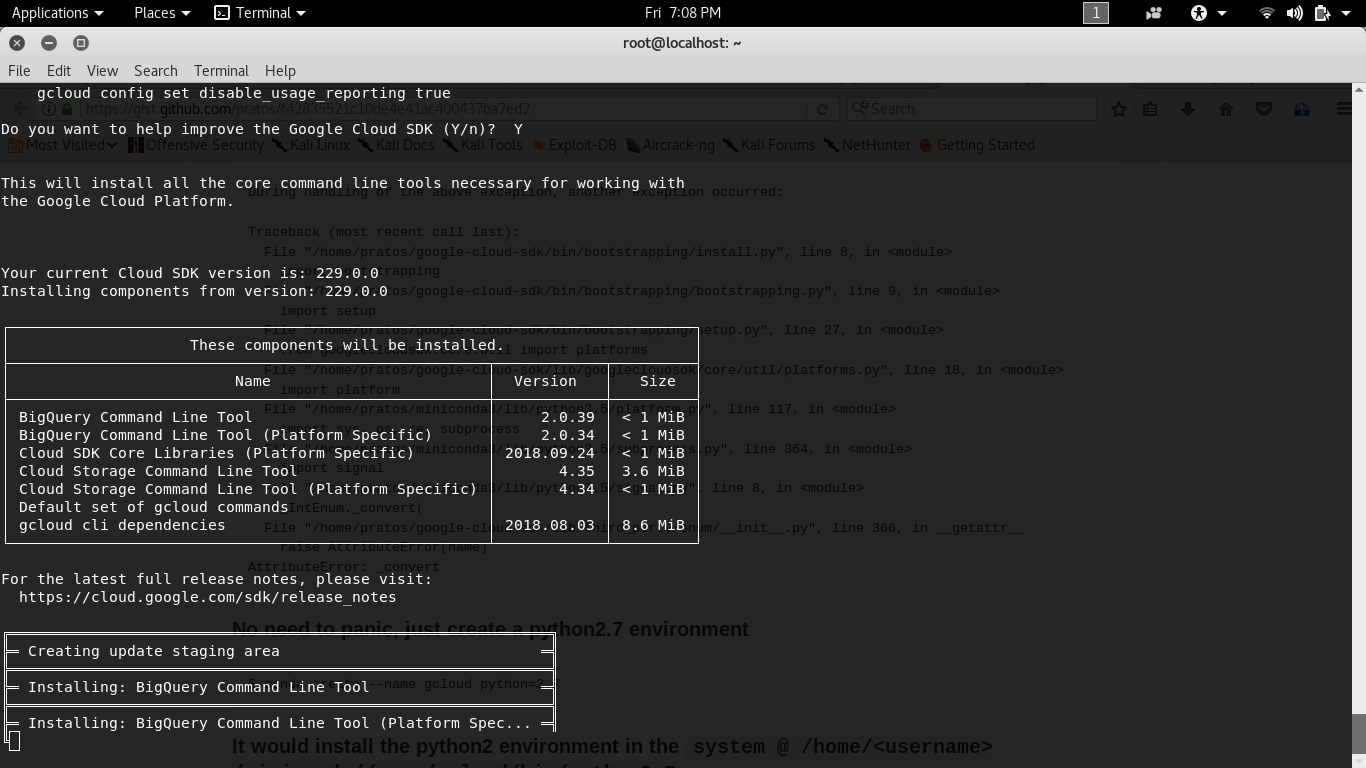Click the speaker volume icon
Image resolution: width=1366 pixels, height=768 pixels.
coord(1294,13)
